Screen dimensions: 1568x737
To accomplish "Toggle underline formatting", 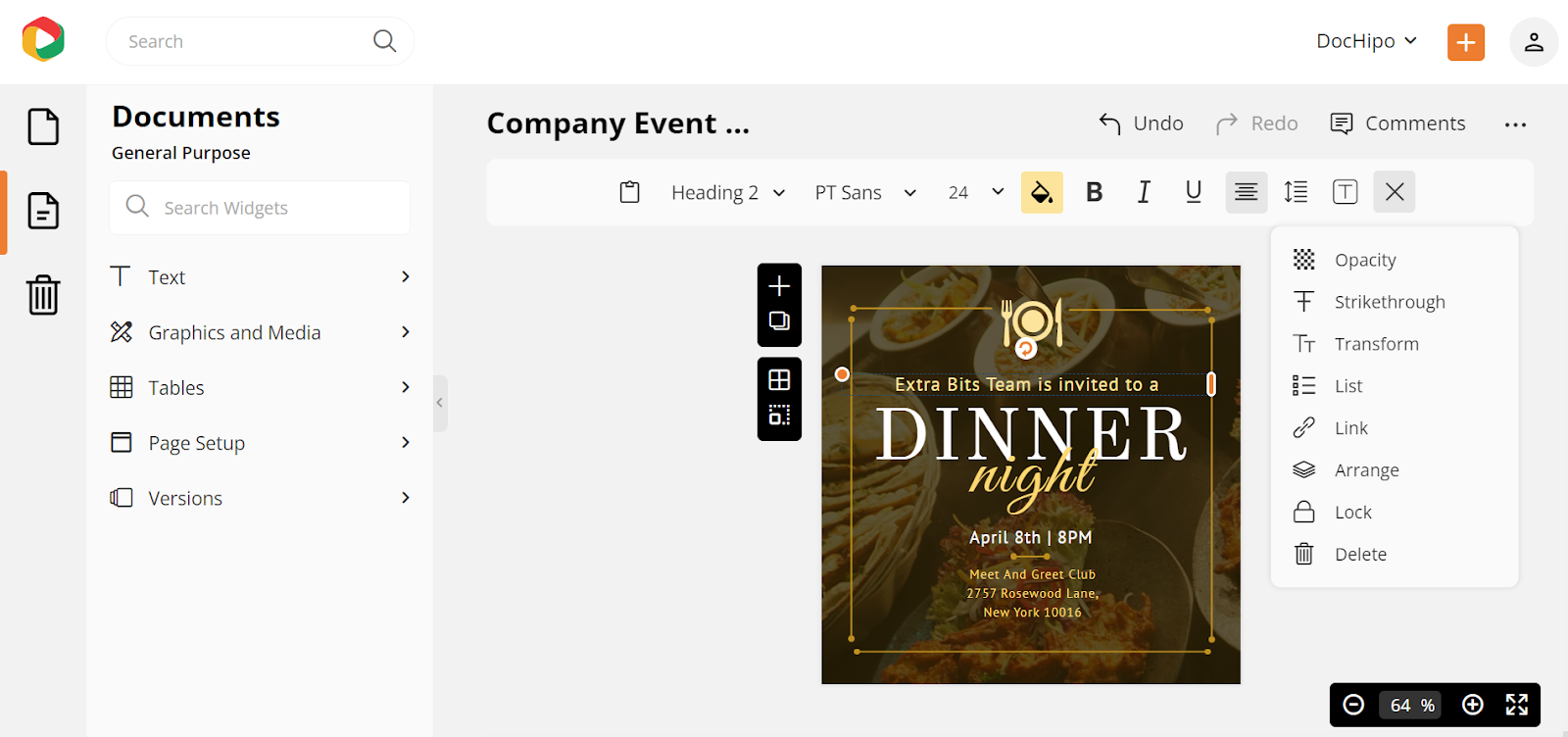I will (x=1194, y=192).
